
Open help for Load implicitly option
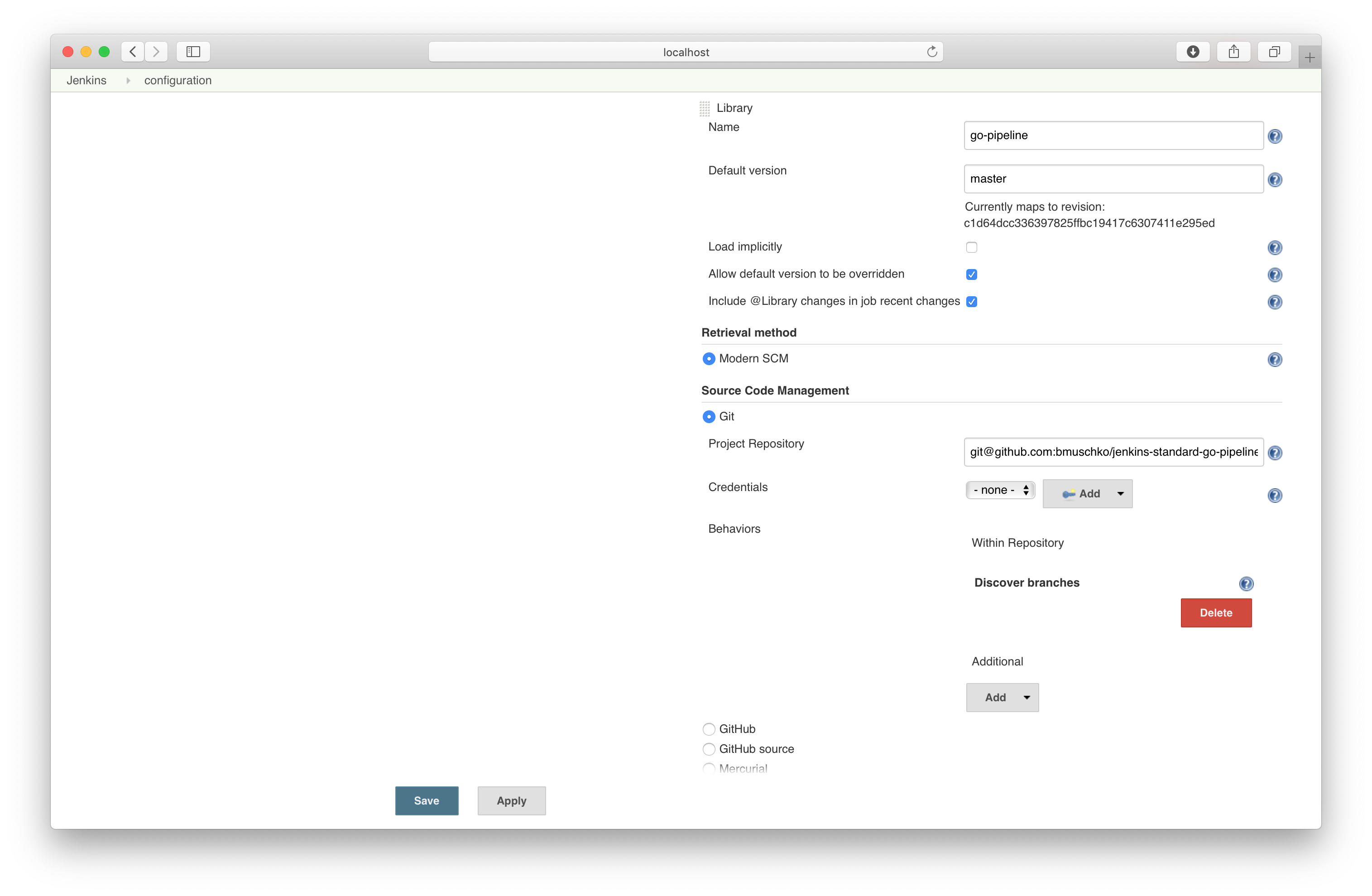coord(1275,248)
